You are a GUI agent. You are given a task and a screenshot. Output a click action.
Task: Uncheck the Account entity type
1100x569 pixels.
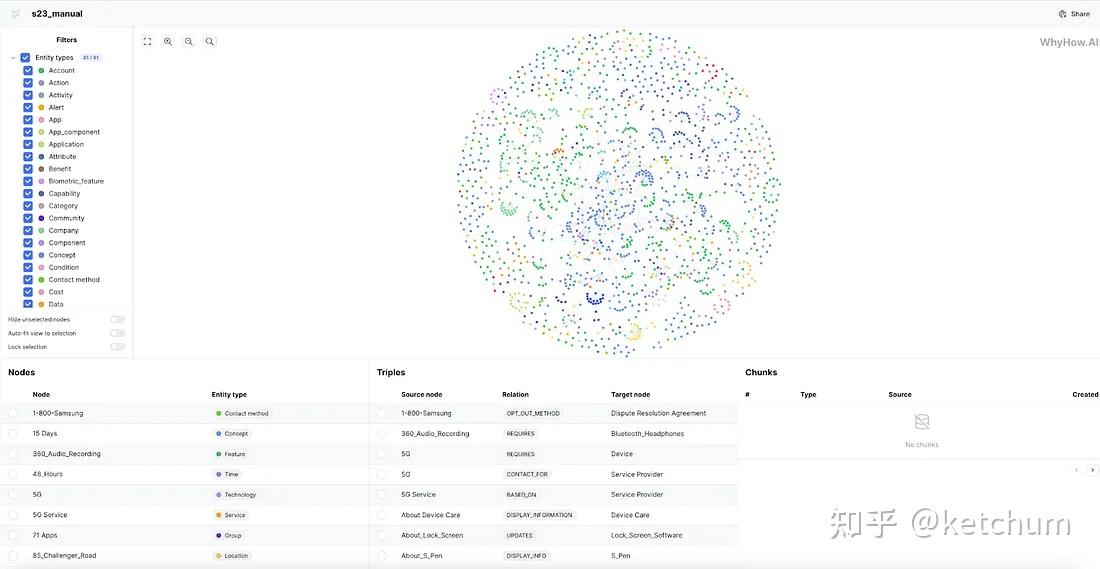click(x=28, y=70)
